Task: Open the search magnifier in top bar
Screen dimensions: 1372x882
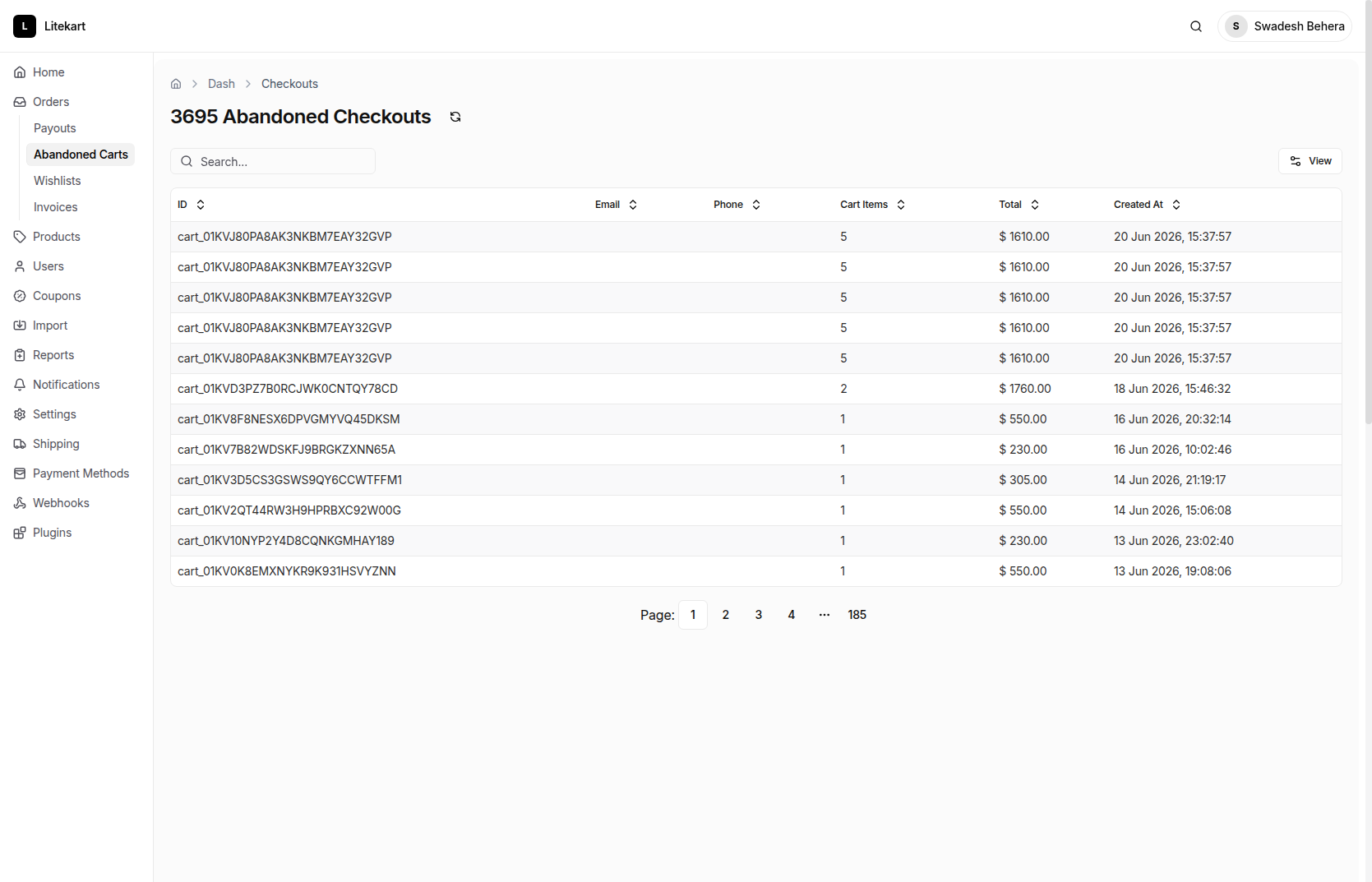Action: click(1196, 26)
